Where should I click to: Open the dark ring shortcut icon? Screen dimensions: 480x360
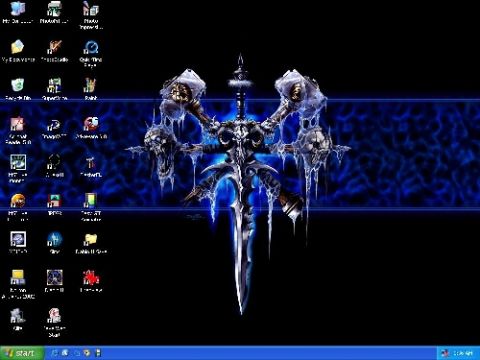[x=54, y=162]
